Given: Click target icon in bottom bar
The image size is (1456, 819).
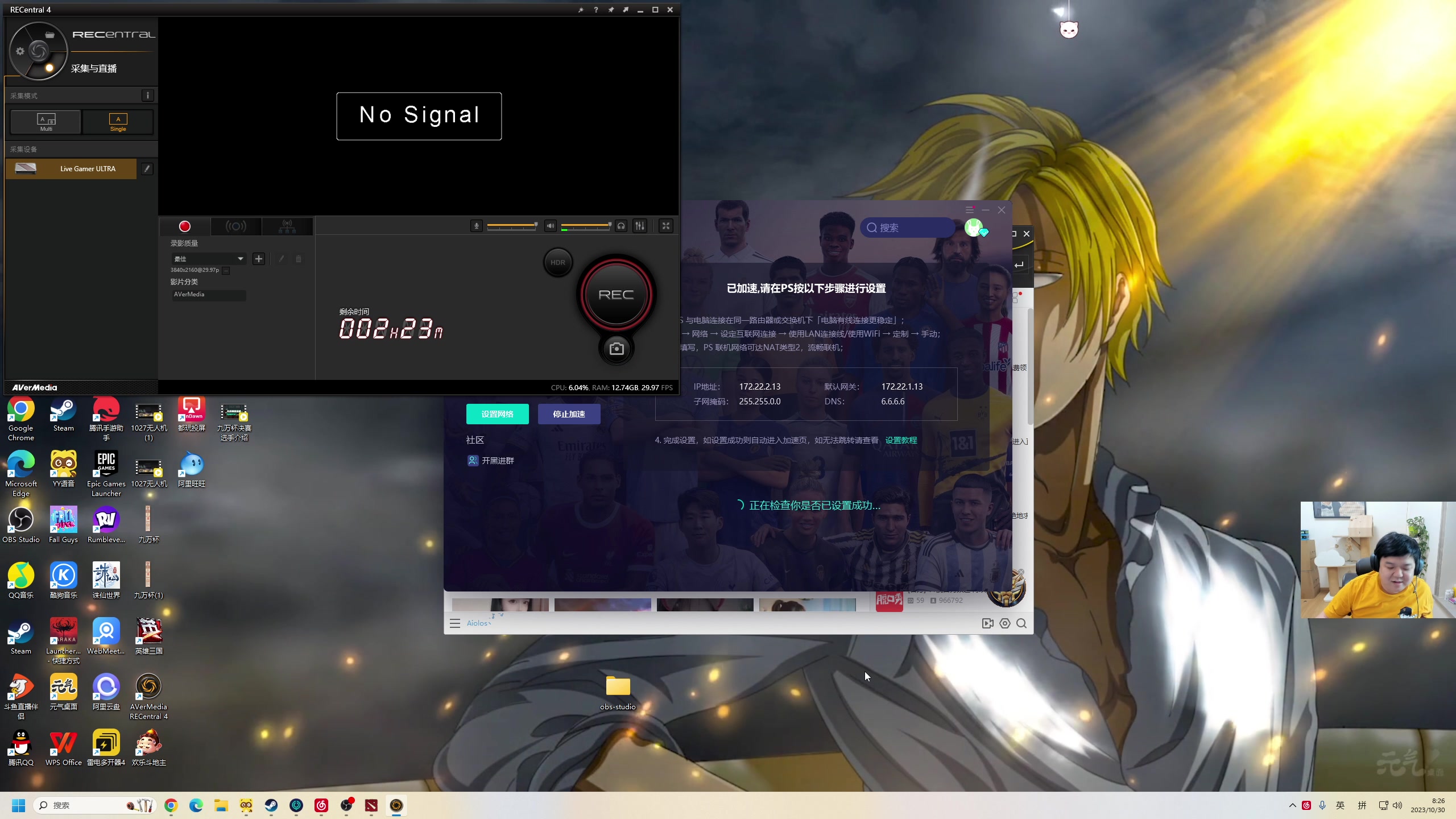Looking at the screenshot, I should point(1005,623).
